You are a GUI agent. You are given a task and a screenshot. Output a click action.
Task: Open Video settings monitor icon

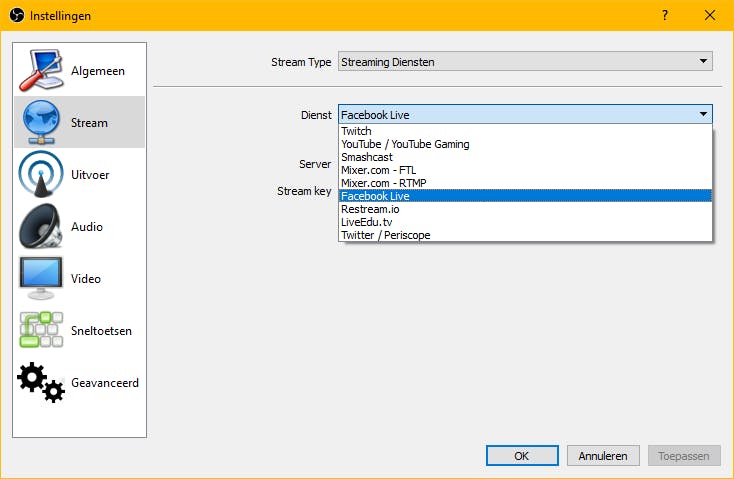(x=41, y=278)
